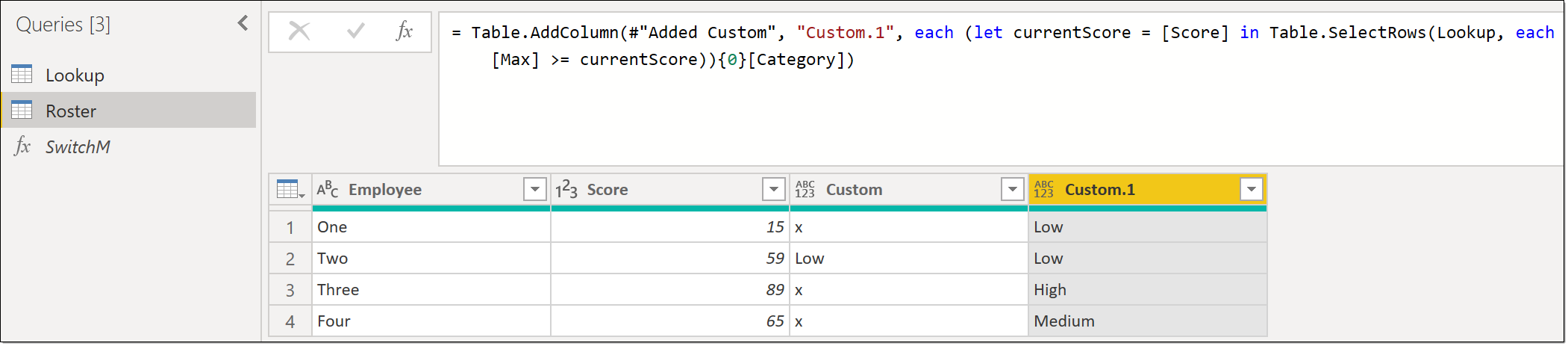Select the Lookup query

point(128,75)
